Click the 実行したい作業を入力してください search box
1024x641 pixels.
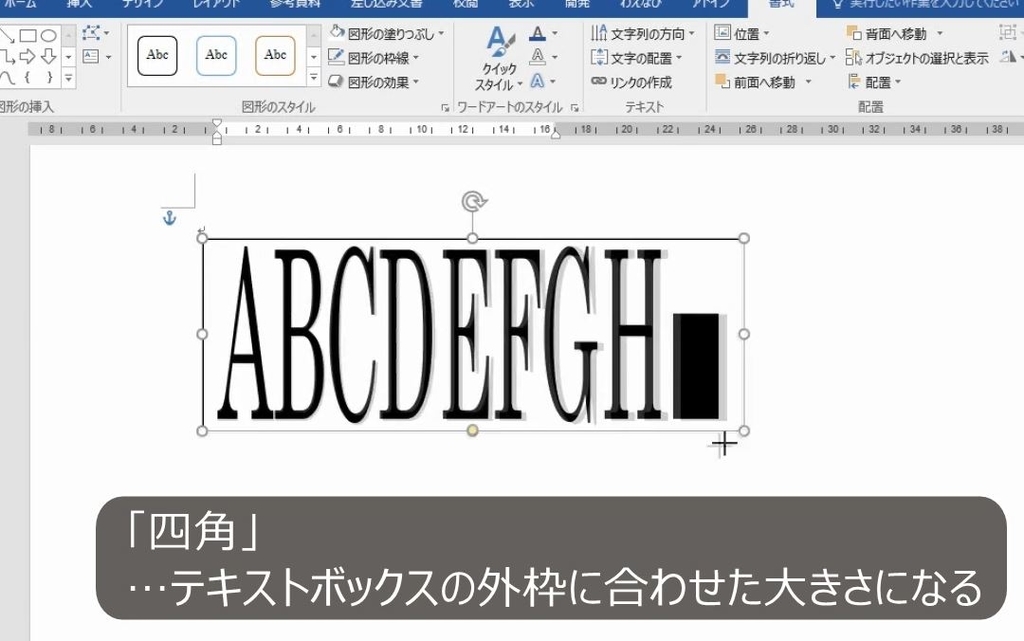click(x=927, y=5)
